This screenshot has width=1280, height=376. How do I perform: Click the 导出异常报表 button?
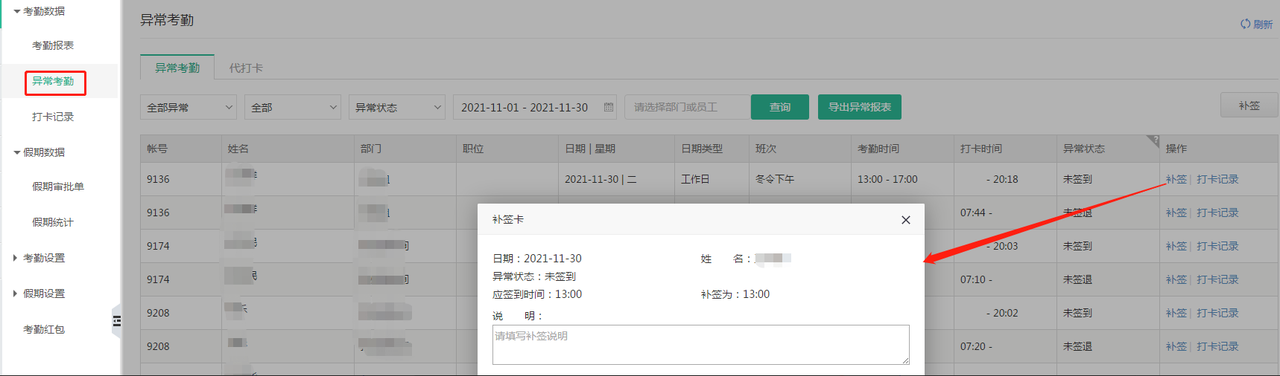point(860,107)
